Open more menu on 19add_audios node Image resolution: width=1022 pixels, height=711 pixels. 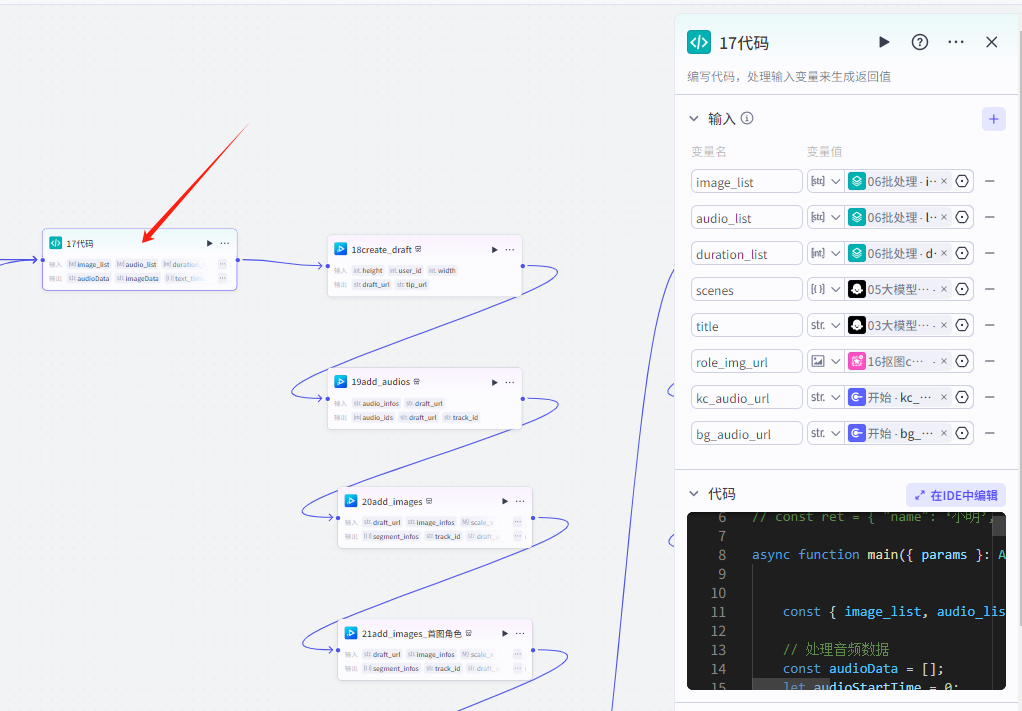point(510,382)
